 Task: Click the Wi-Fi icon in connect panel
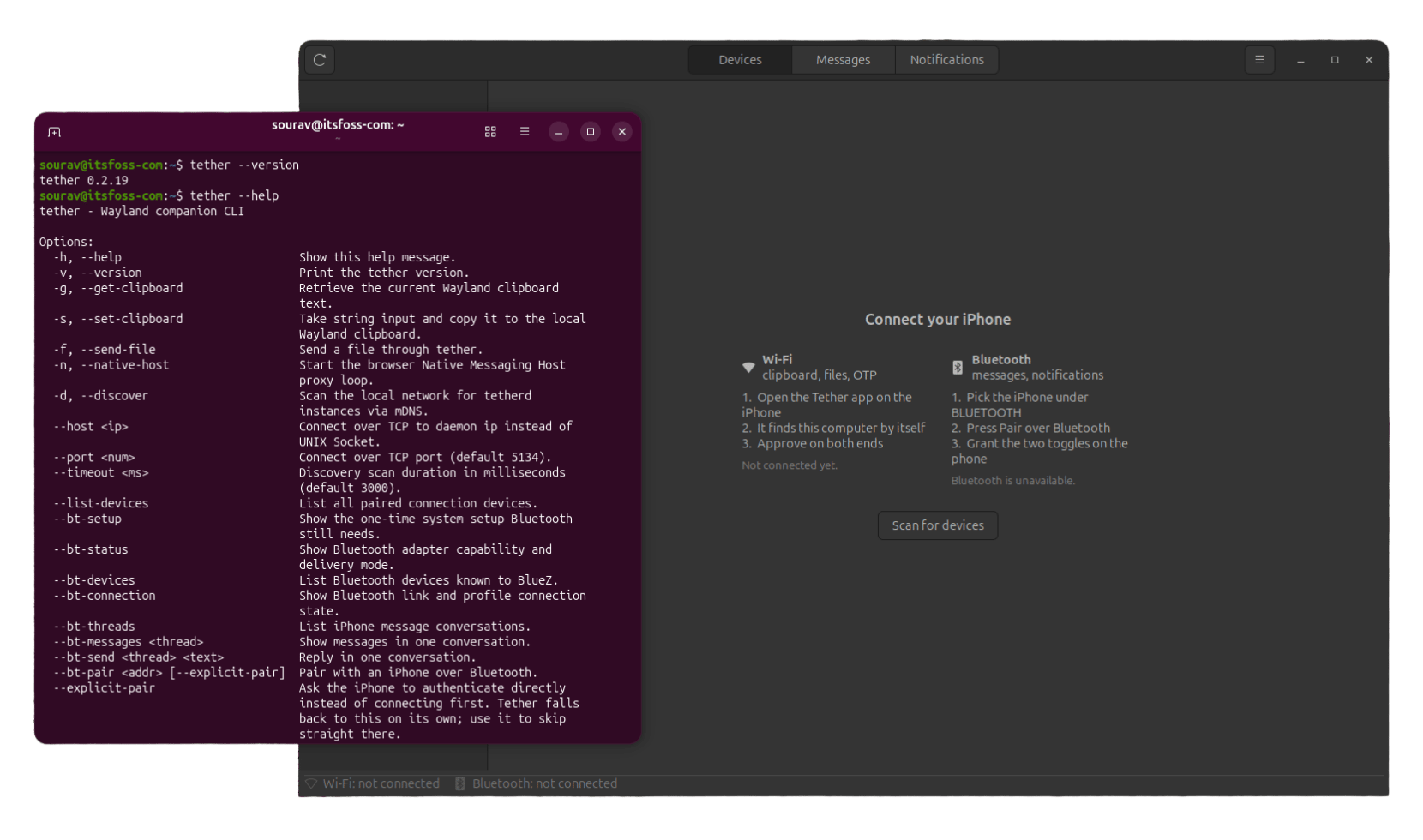pyautogui.click(x=748, y=368)
